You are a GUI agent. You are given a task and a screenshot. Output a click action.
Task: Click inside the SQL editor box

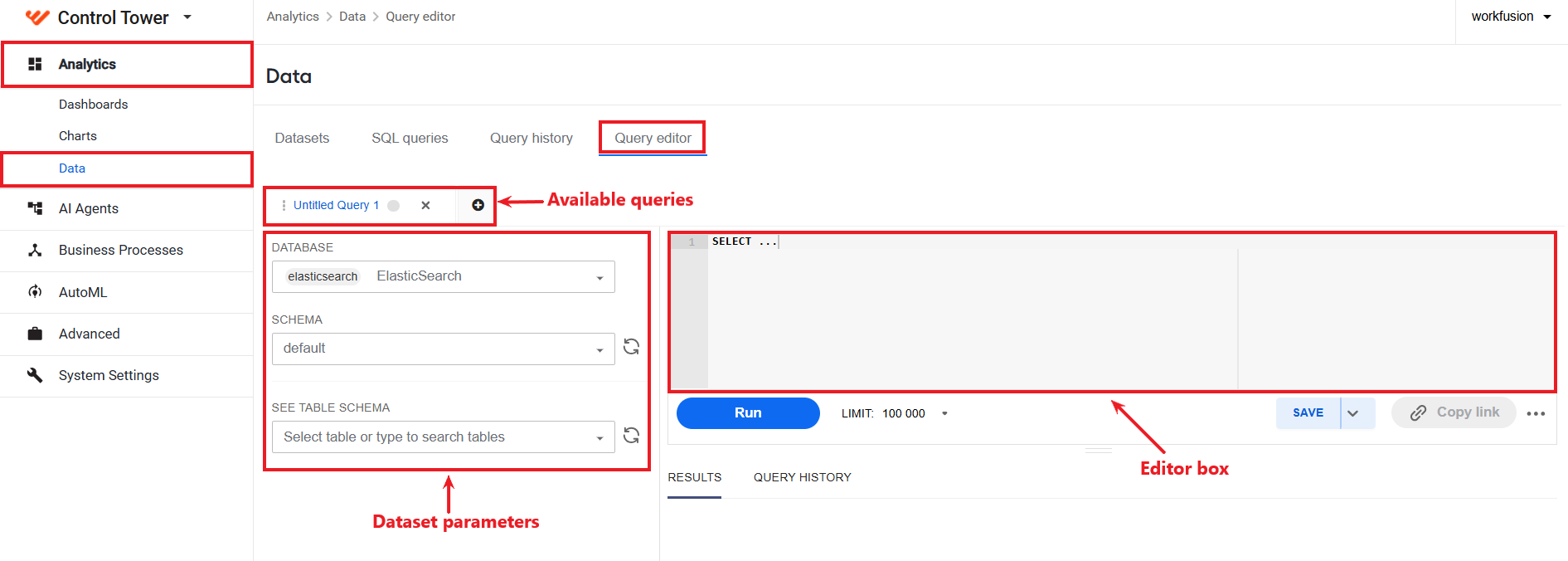point(1112,312)
